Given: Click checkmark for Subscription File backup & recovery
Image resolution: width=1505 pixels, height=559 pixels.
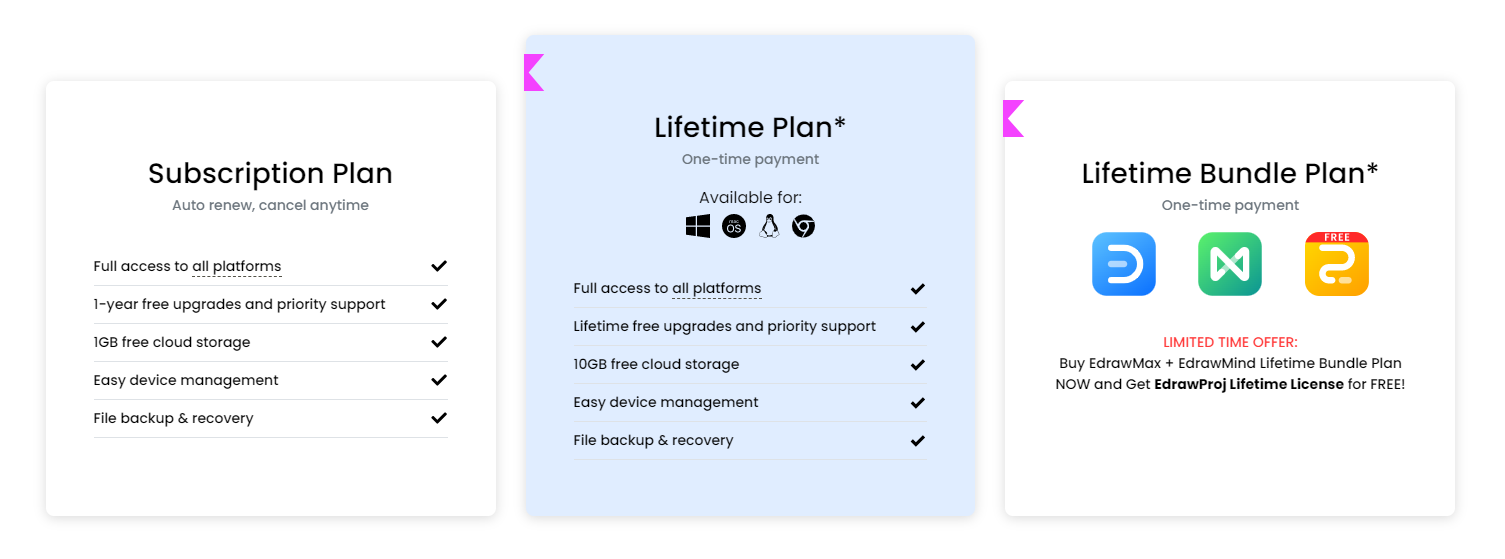Looking at the screenshot, I should (439, 418).
